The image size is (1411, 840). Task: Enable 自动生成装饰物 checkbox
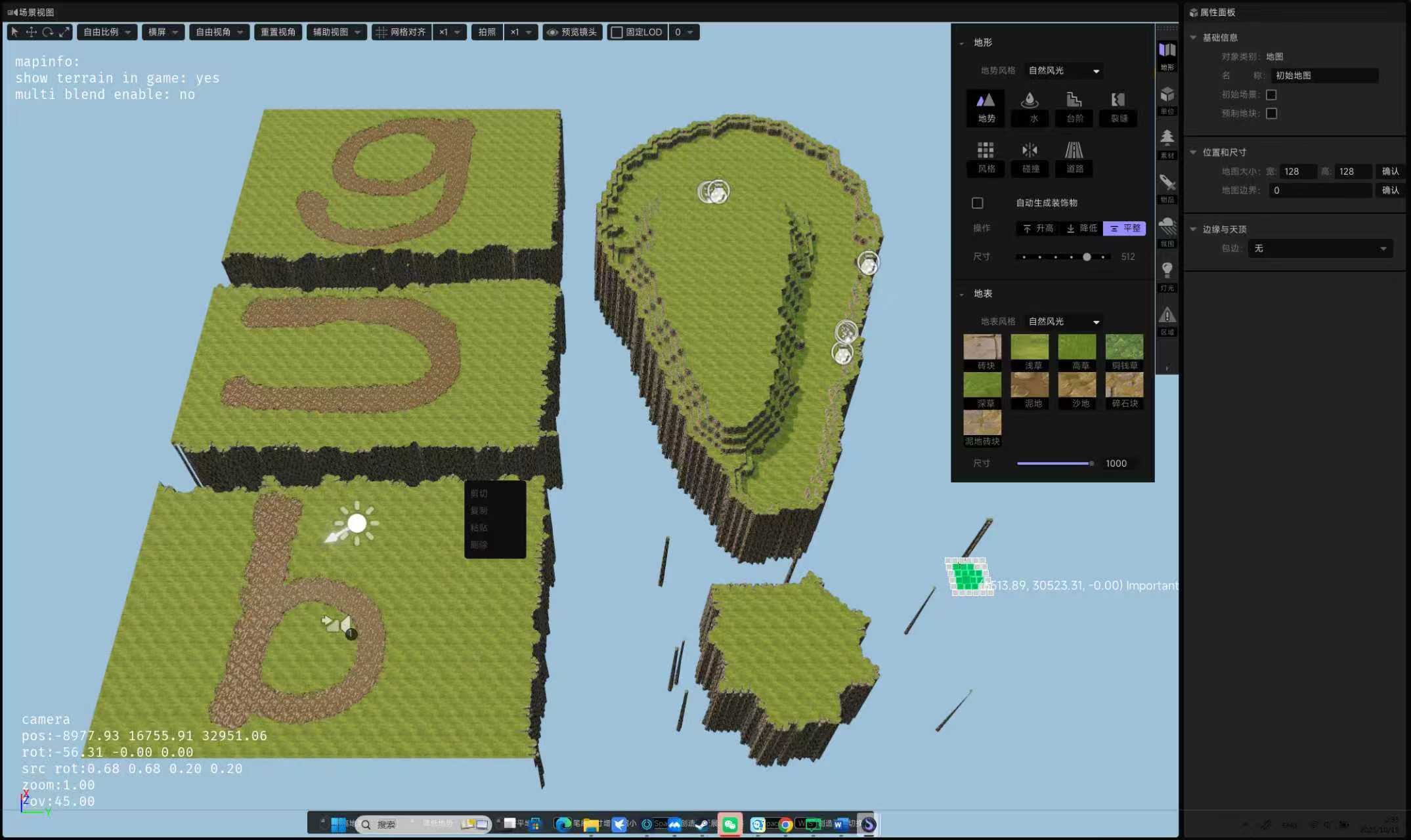977,203
